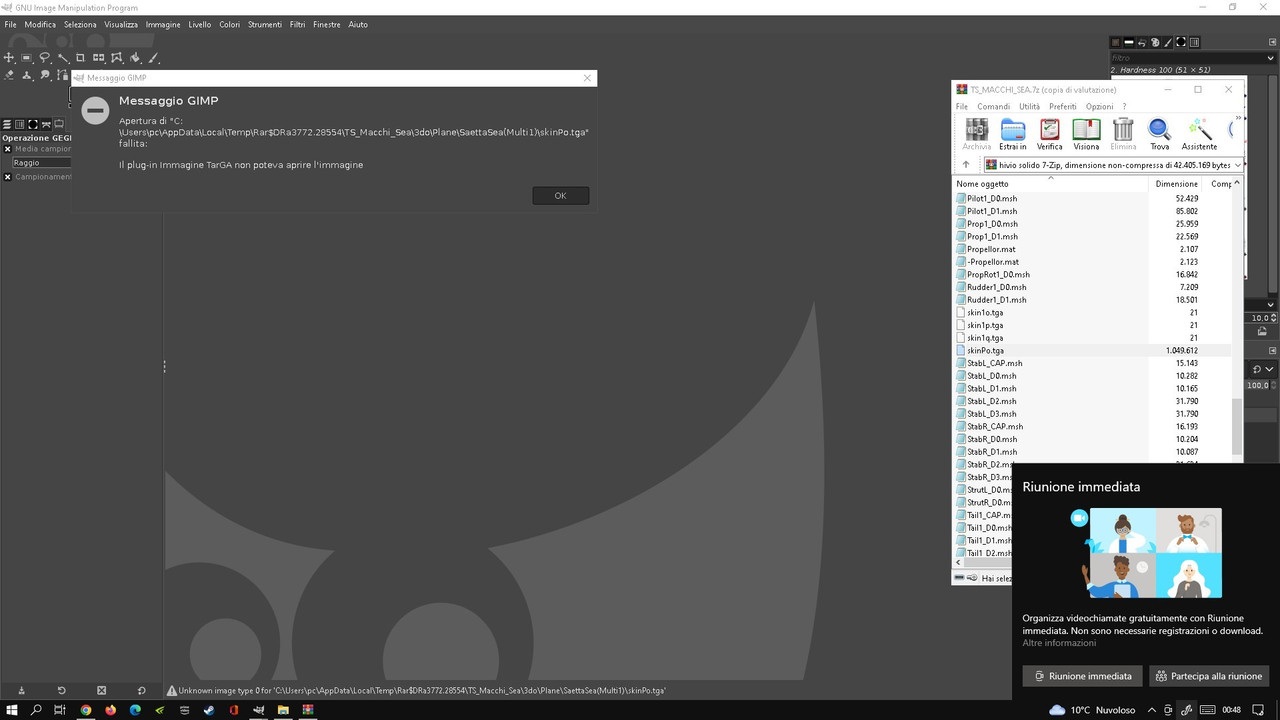Select skin1o.tga in WinRAR list
Viewport: 1280px width, 720px height.
[x=985, y=312]
